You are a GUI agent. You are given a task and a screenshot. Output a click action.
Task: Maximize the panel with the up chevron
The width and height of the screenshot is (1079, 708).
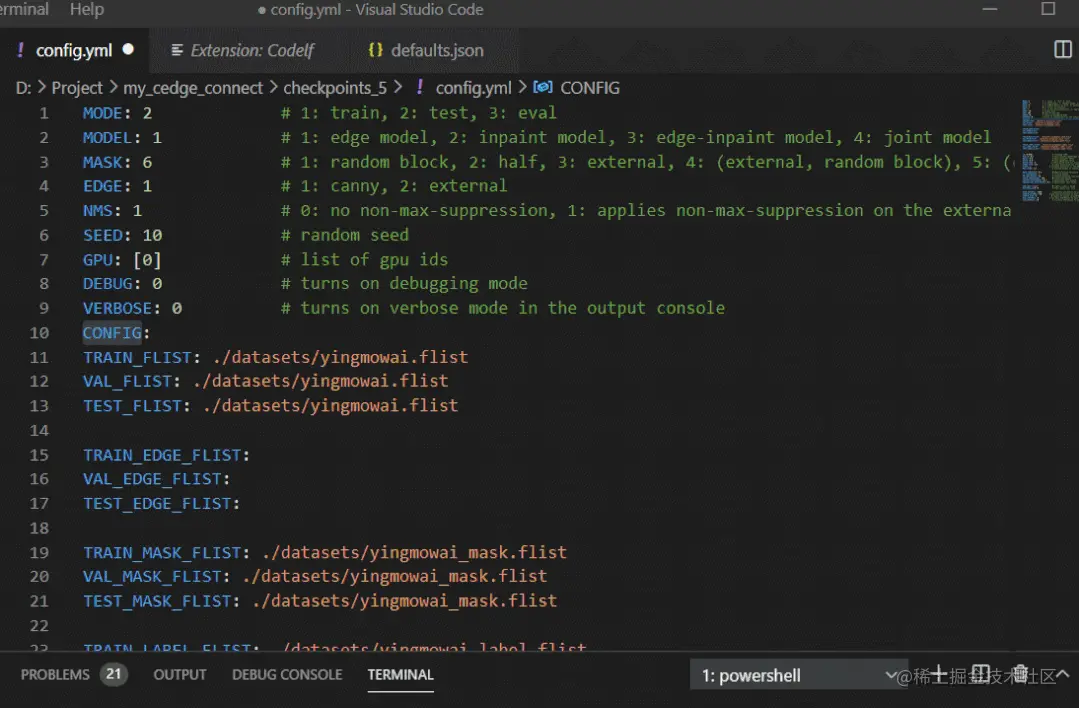click(1062, 675)
